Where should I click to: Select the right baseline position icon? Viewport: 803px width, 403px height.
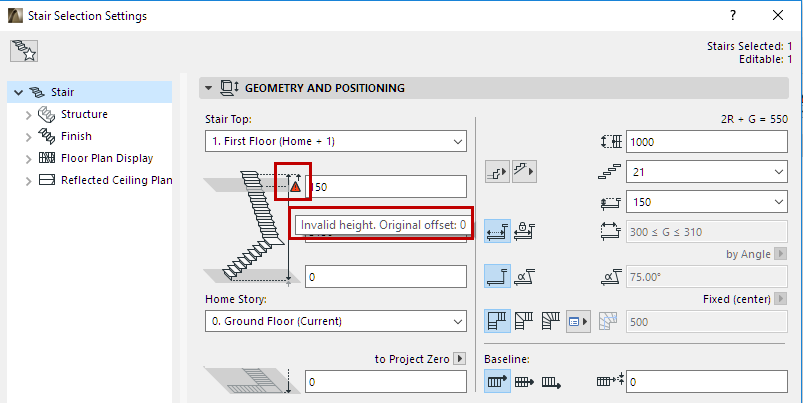(552, 380)
